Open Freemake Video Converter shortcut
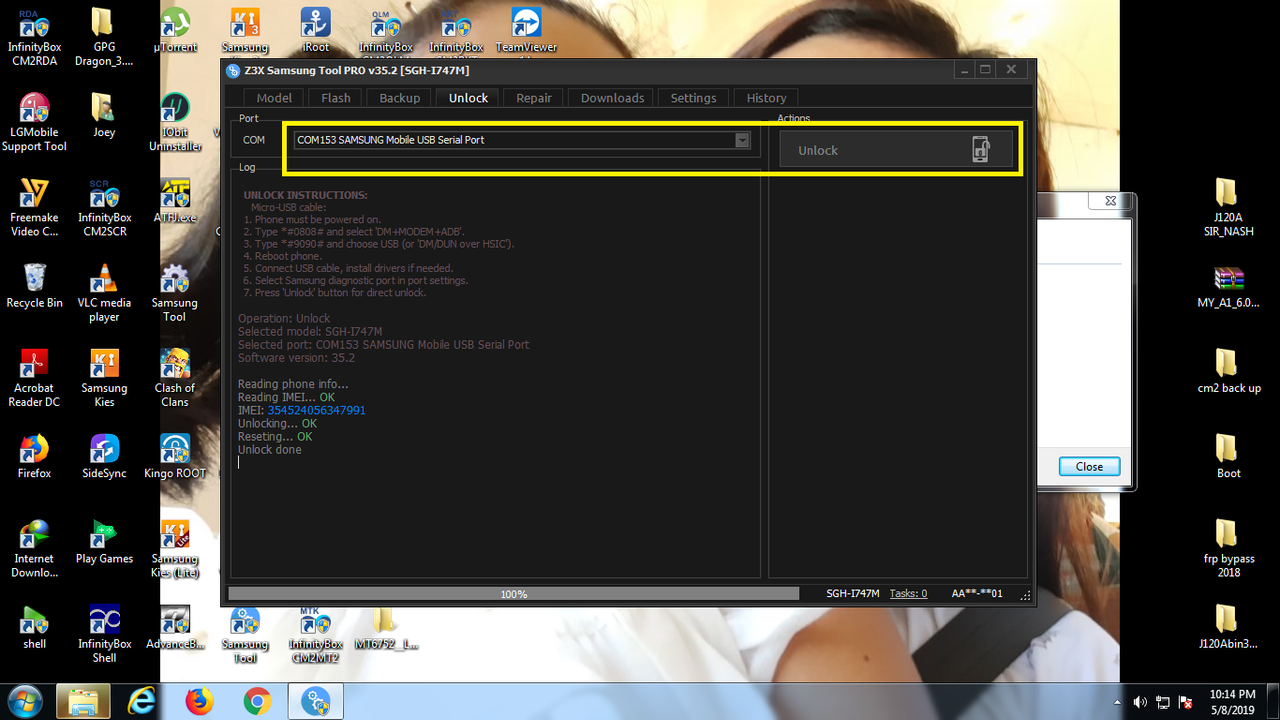Image resolution: width=1280 pixels, height=720 pixels. (x=34, y=208)
